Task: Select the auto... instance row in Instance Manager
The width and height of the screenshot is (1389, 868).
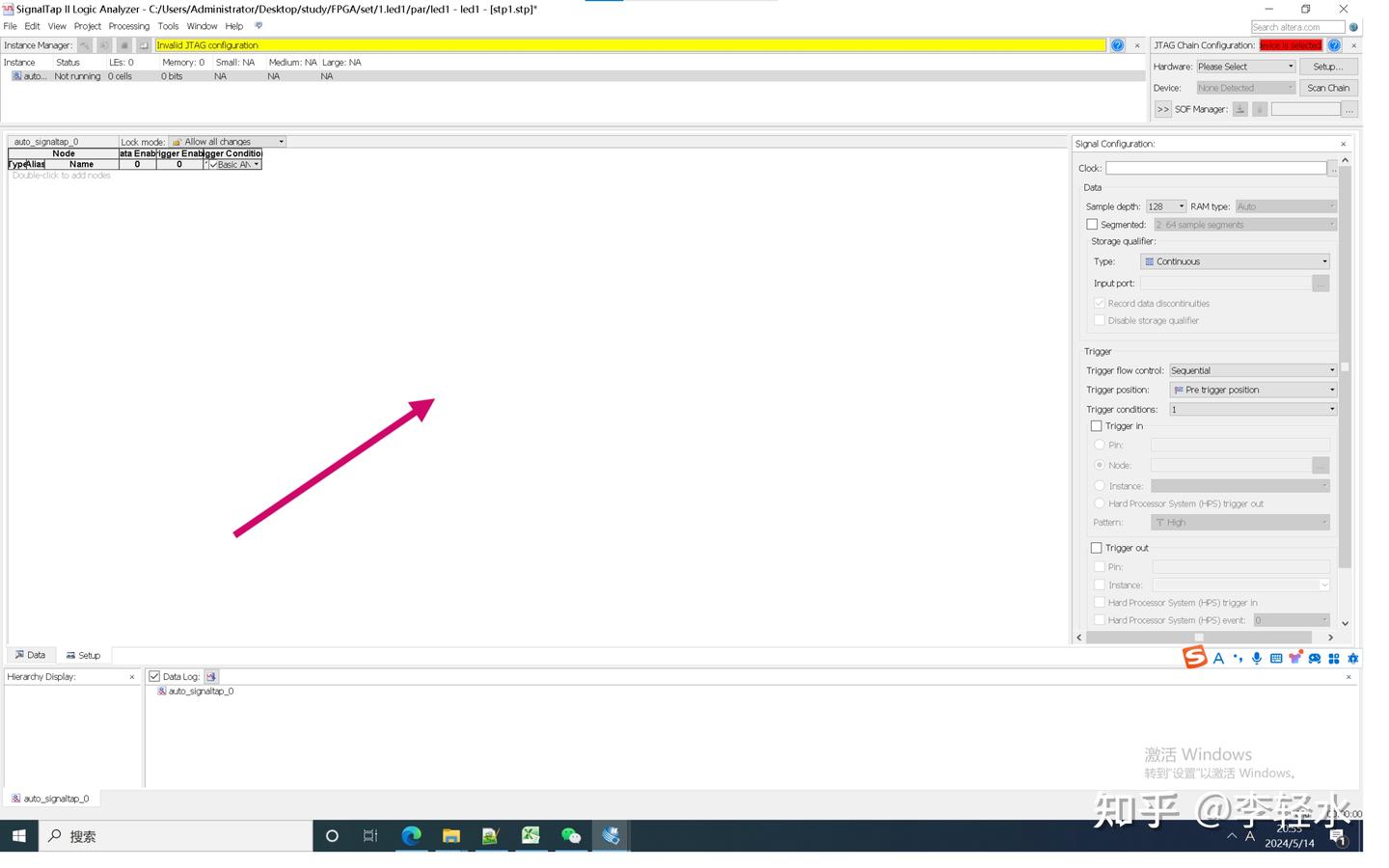Action: [575, 76]
